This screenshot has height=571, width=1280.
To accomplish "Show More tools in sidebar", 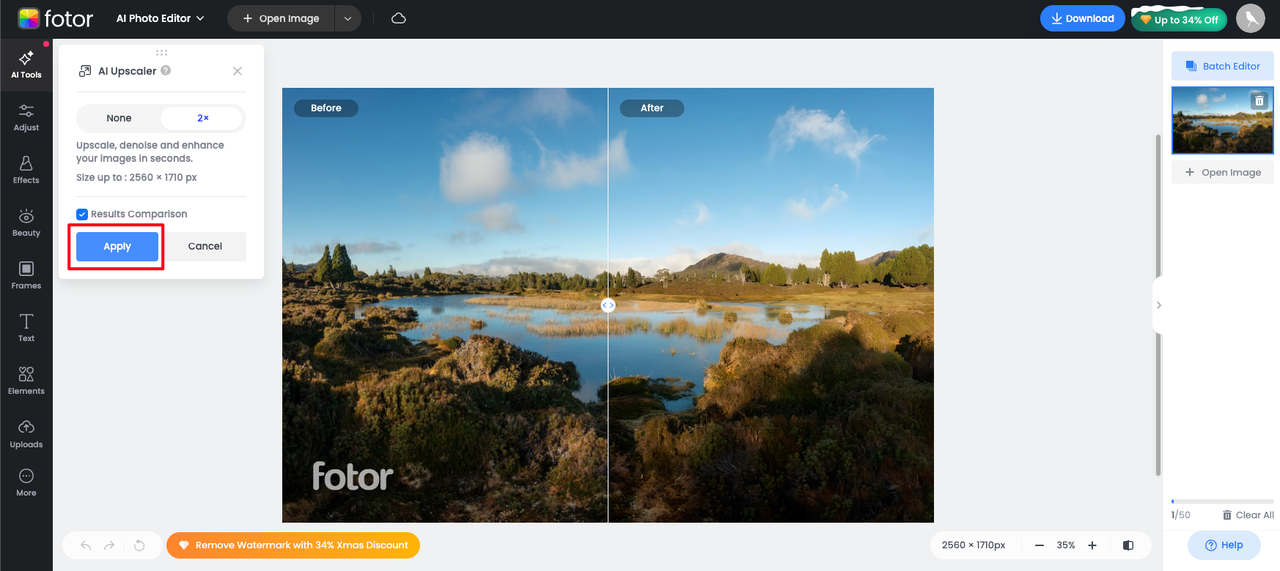I will [x=26, y=483].
